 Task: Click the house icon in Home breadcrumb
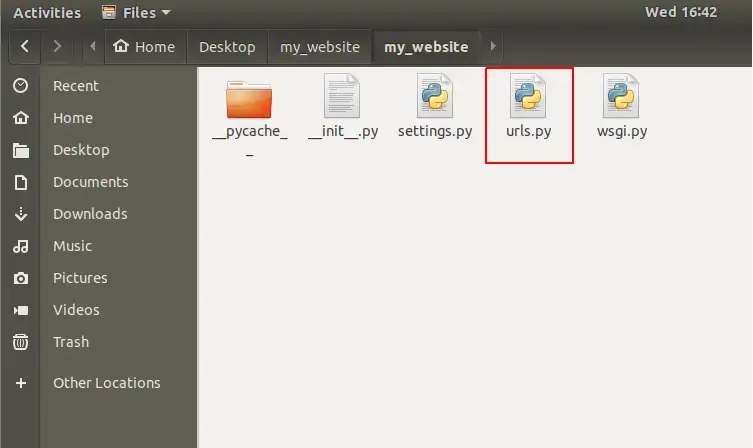121,46
